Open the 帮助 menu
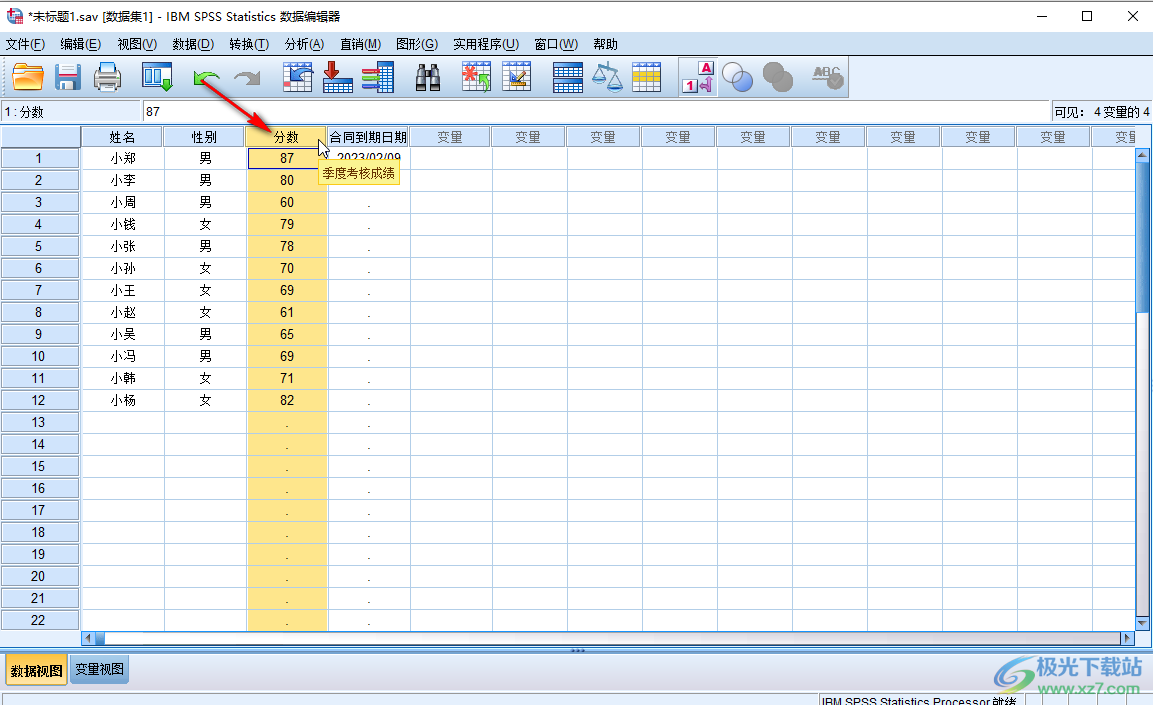 click(x=606, y=44)
